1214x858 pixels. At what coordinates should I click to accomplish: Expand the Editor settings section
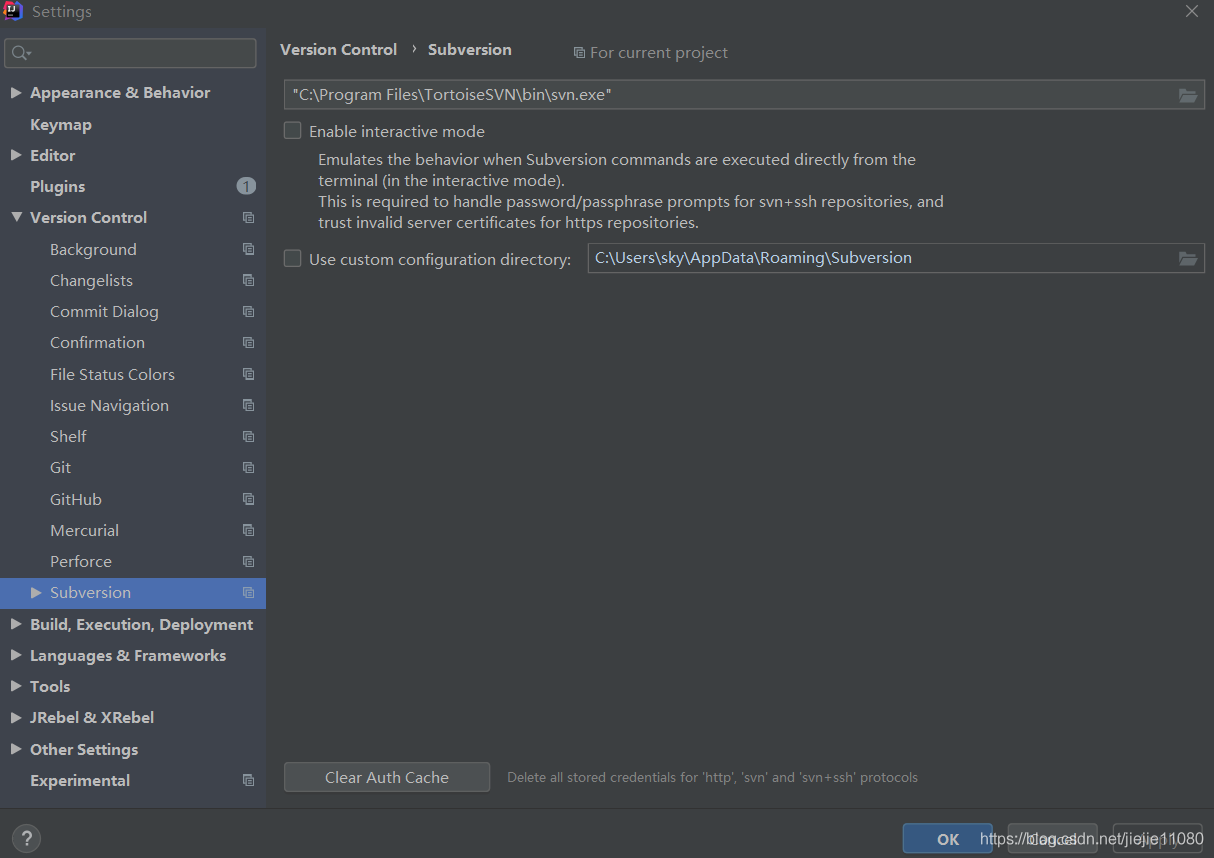point(16,155)
